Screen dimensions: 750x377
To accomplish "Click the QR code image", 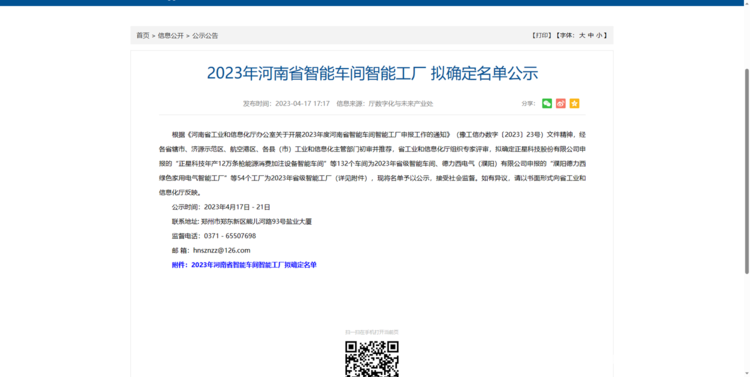I will (372, 359).
